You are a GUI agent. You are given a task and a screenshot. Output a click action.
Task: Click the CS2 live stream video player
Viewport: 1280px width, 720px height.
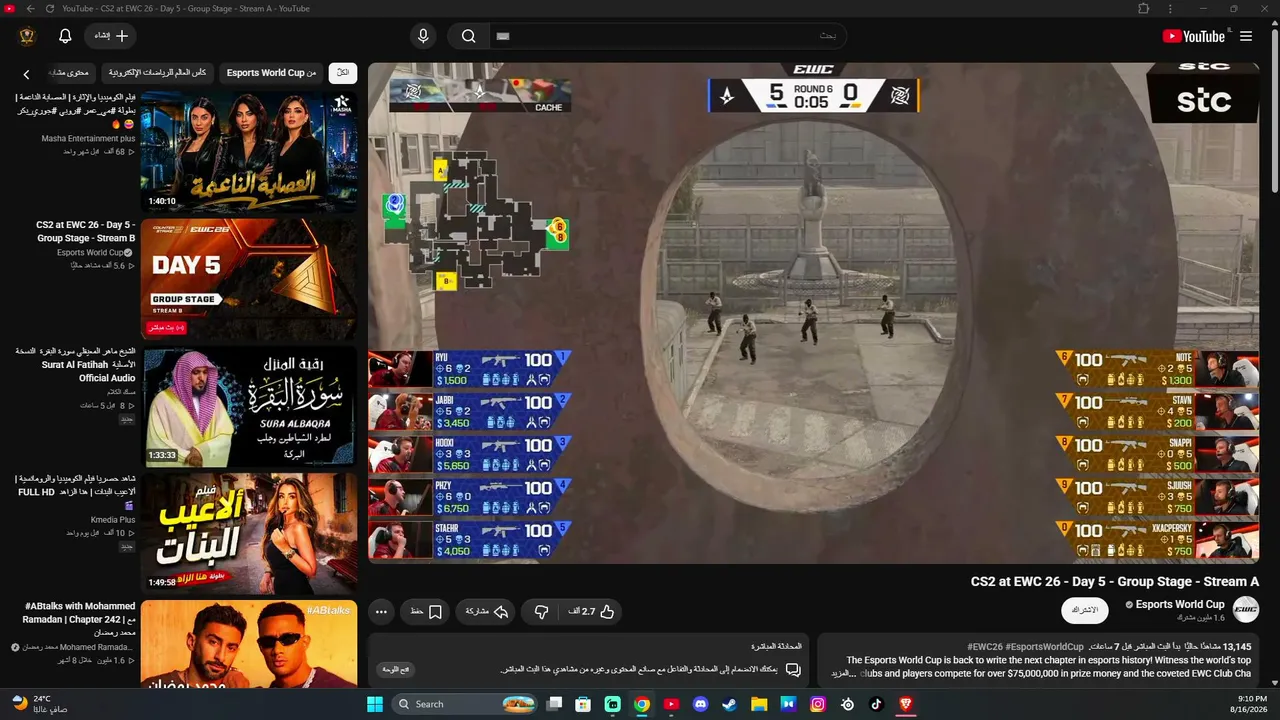(x=814, y=313)
